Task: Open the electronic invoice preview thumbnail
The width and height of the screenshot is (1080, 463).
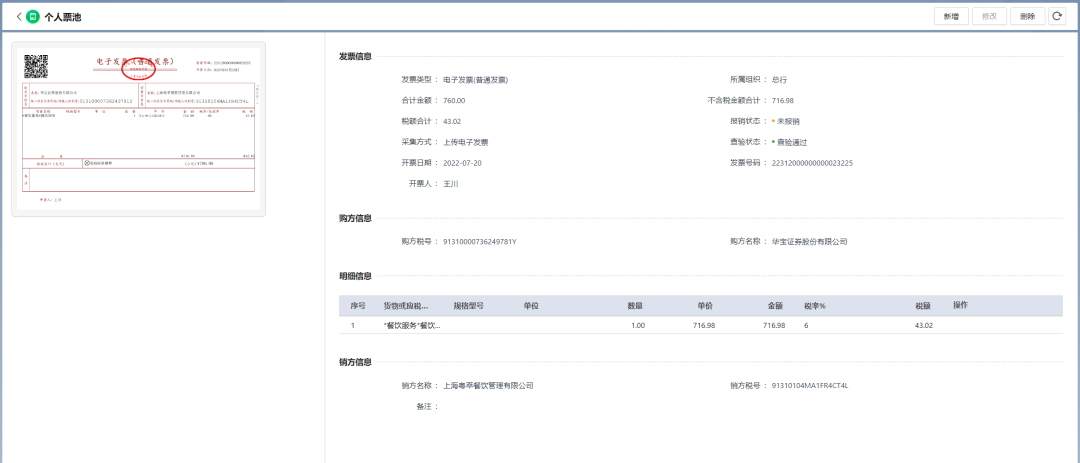Action: [x=138, y=129]
